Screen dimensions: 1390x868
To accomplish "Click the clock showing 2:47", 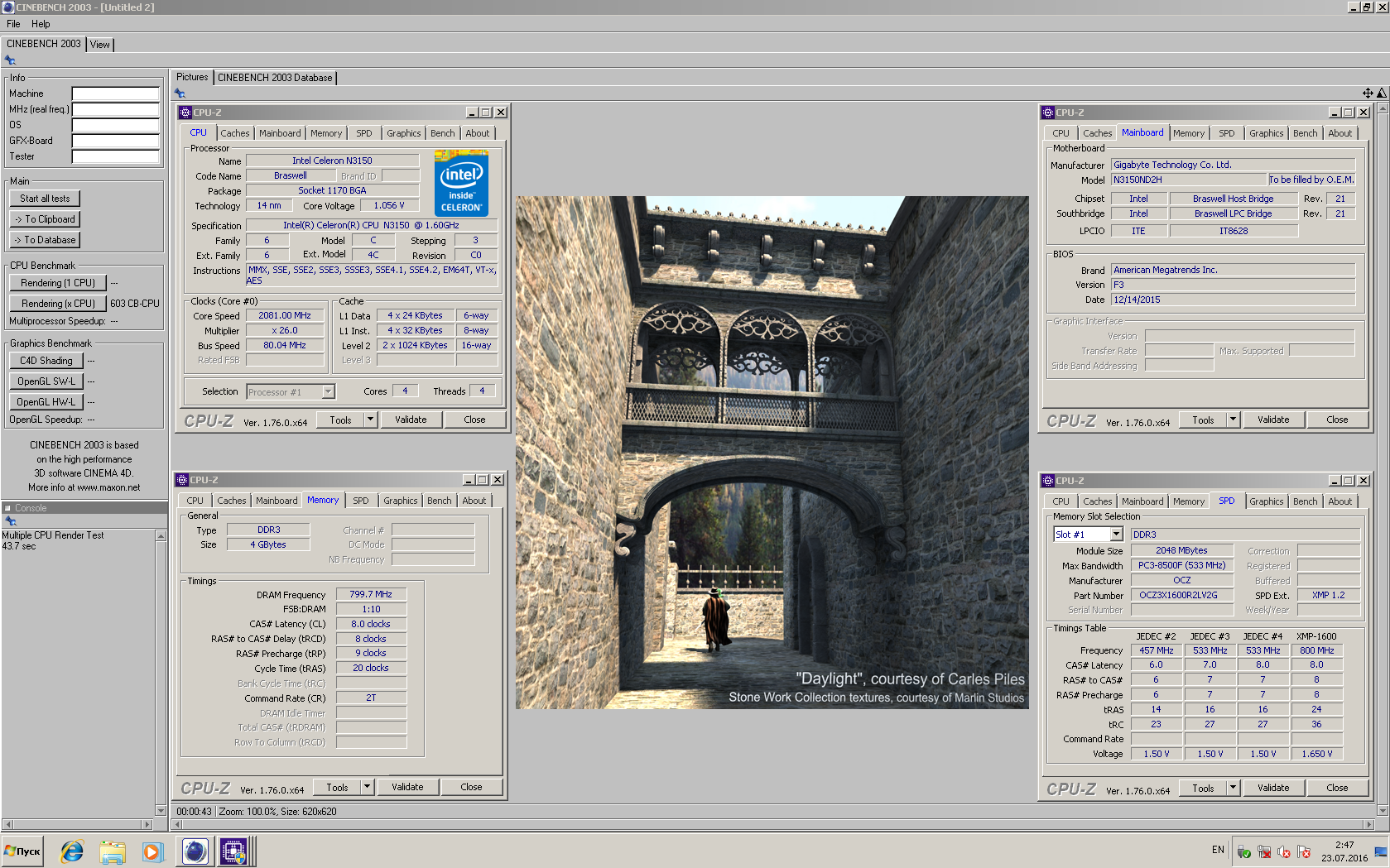I will click(x=1344, y=845).
